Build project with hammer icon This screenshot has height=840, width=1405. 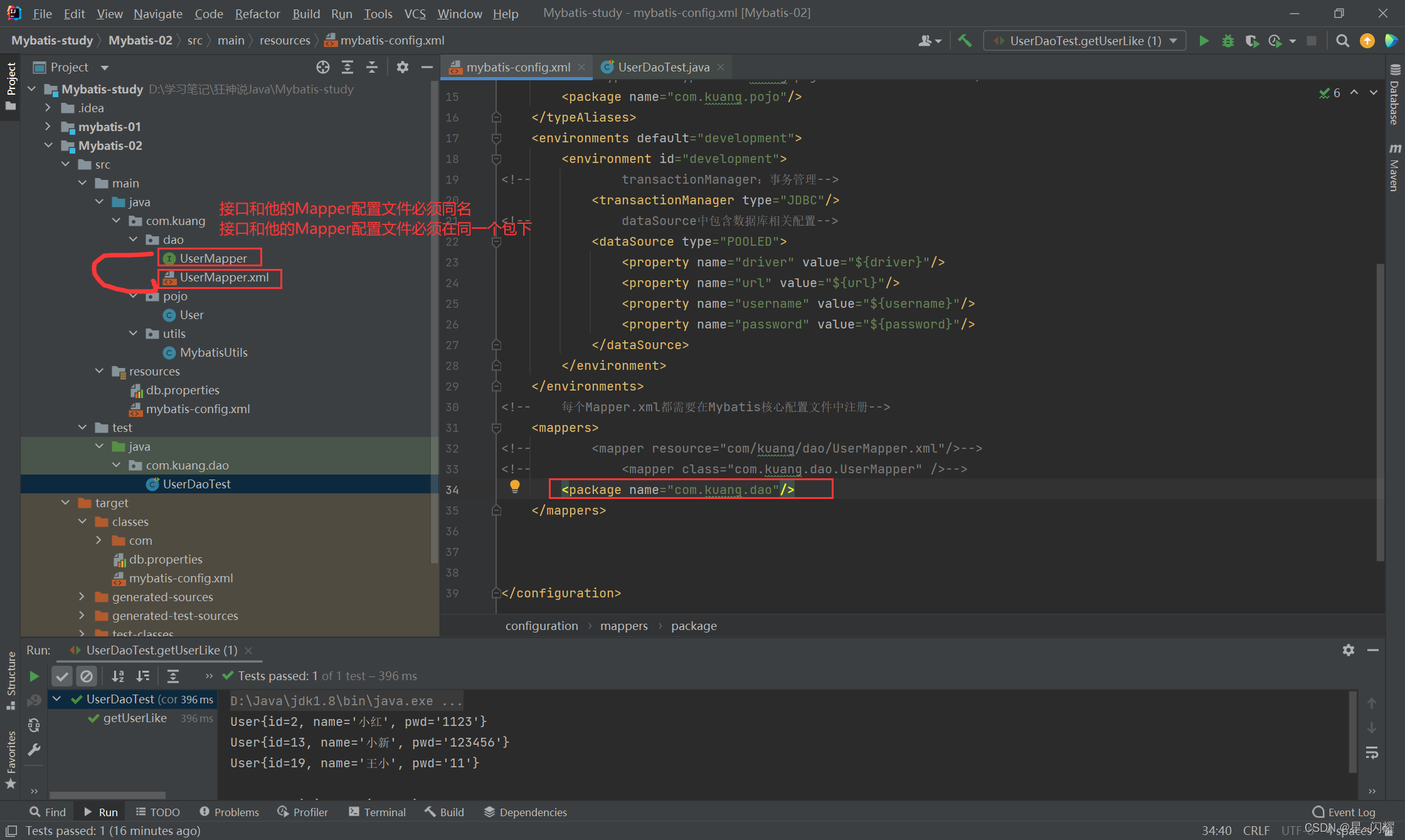[965, 41]
